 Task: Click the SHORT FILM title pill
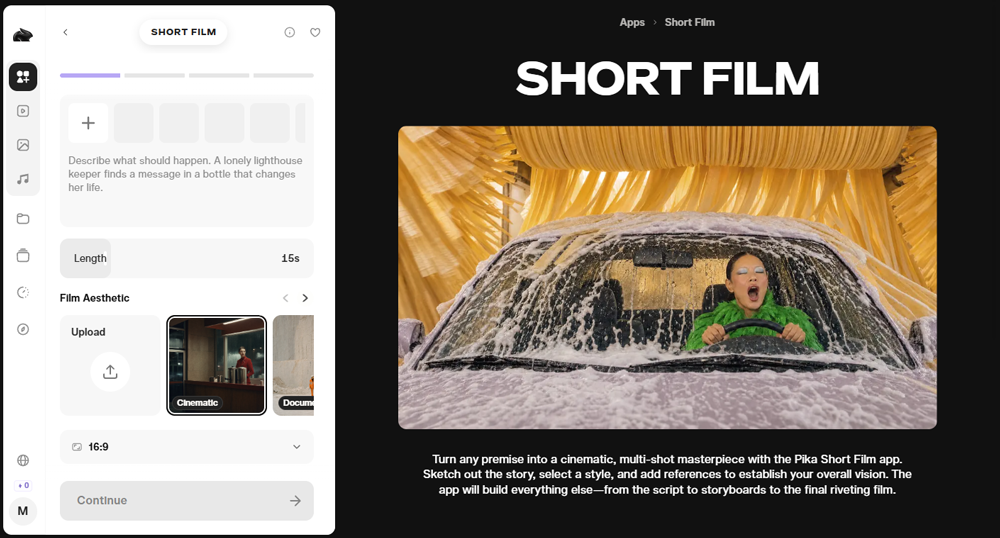pyautogui.click(x=184, y=32)
